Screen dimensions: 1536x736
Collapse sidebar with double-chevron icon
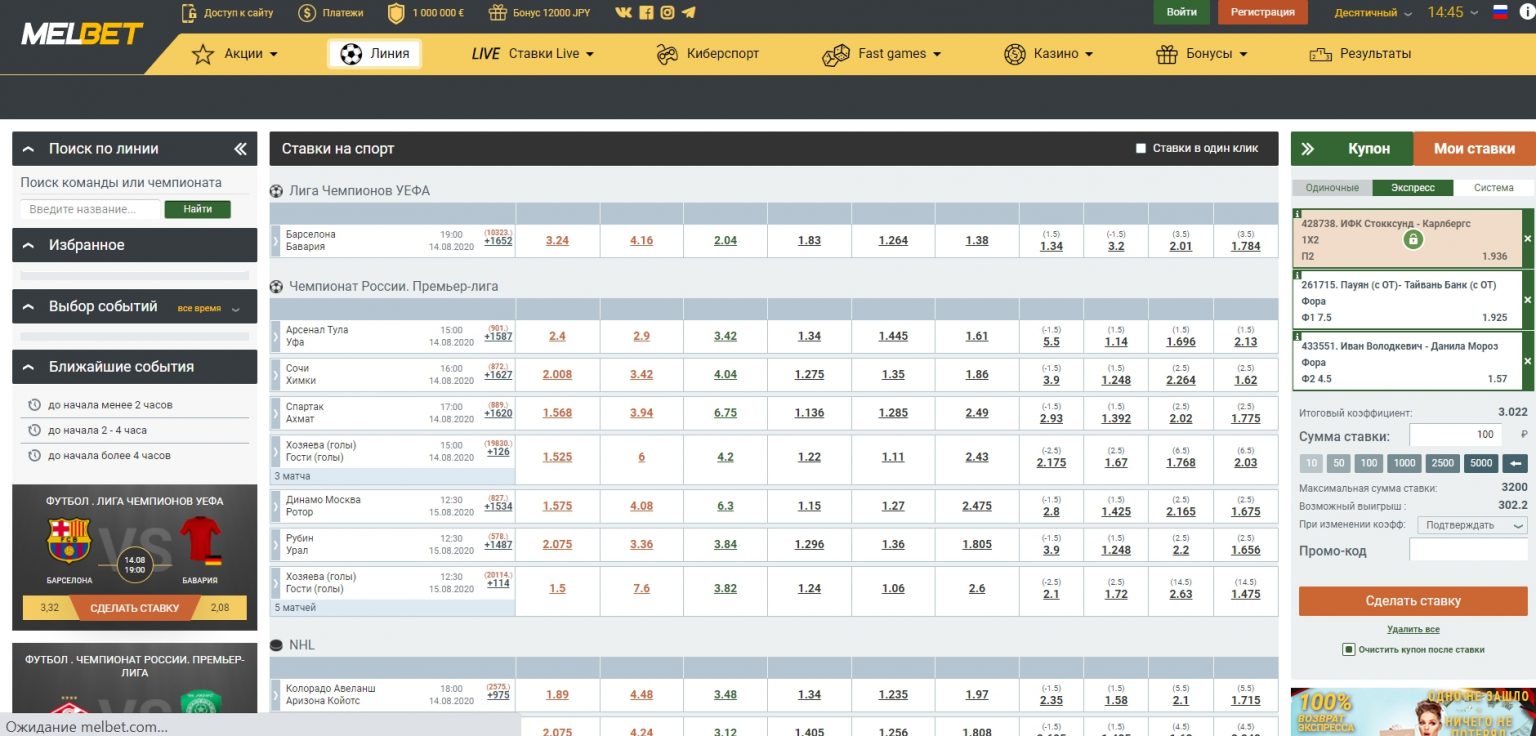(x=240, y=149)
